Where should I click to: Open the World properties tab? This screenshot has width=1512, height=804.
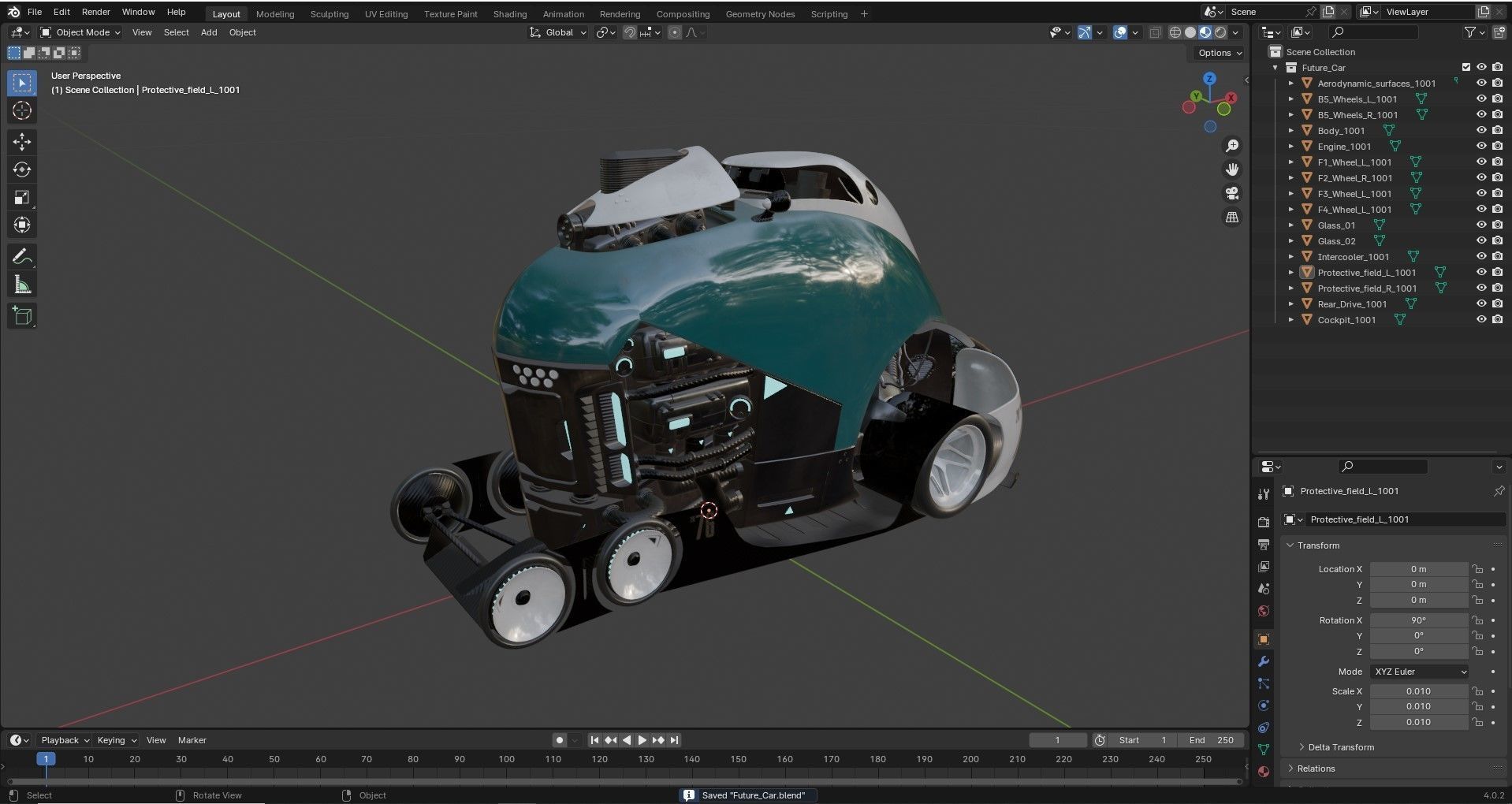click(1264, 611)
